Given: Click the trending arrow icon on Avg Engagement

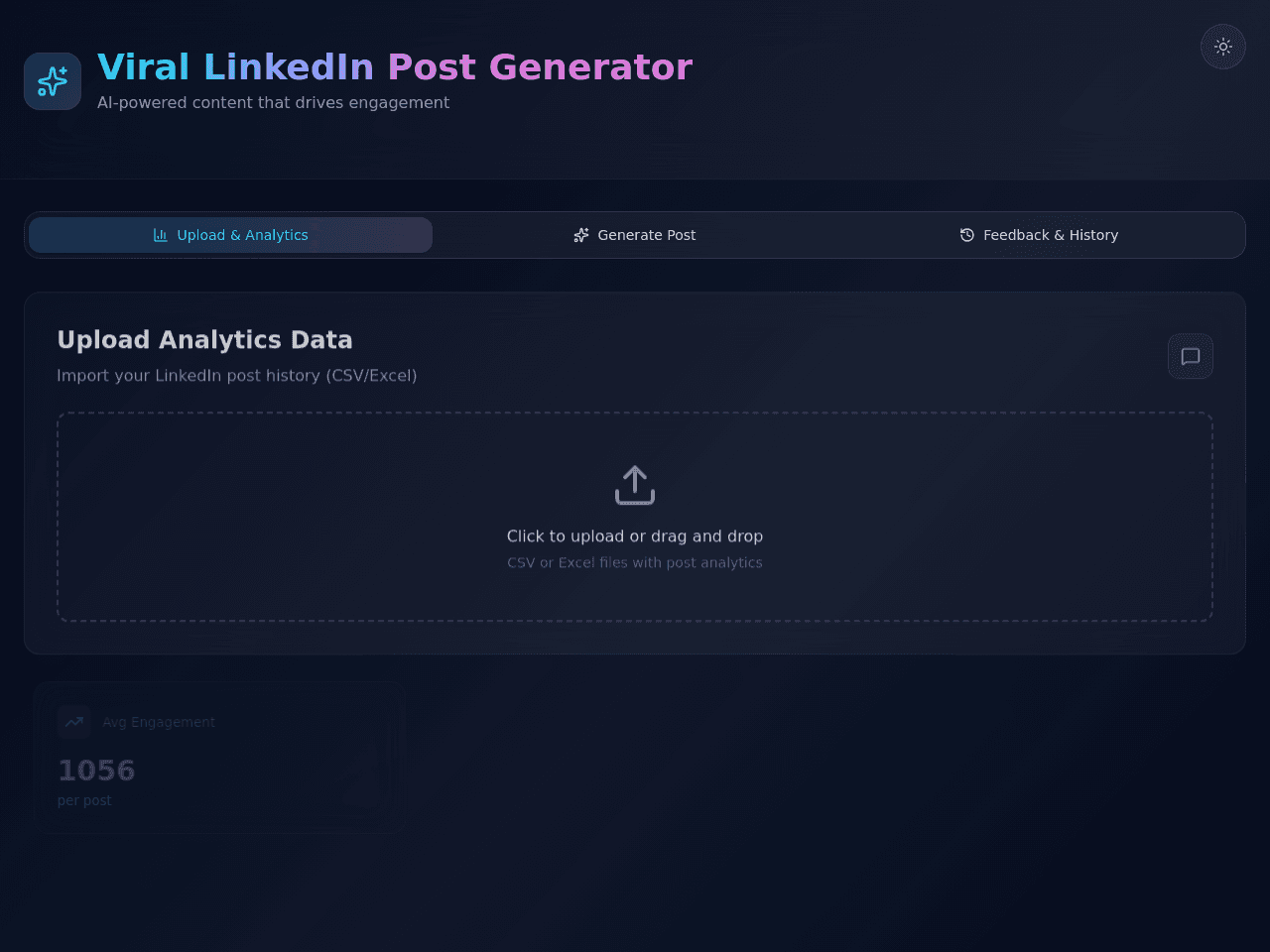Looking at the screenshot, I should coord(74,722).
